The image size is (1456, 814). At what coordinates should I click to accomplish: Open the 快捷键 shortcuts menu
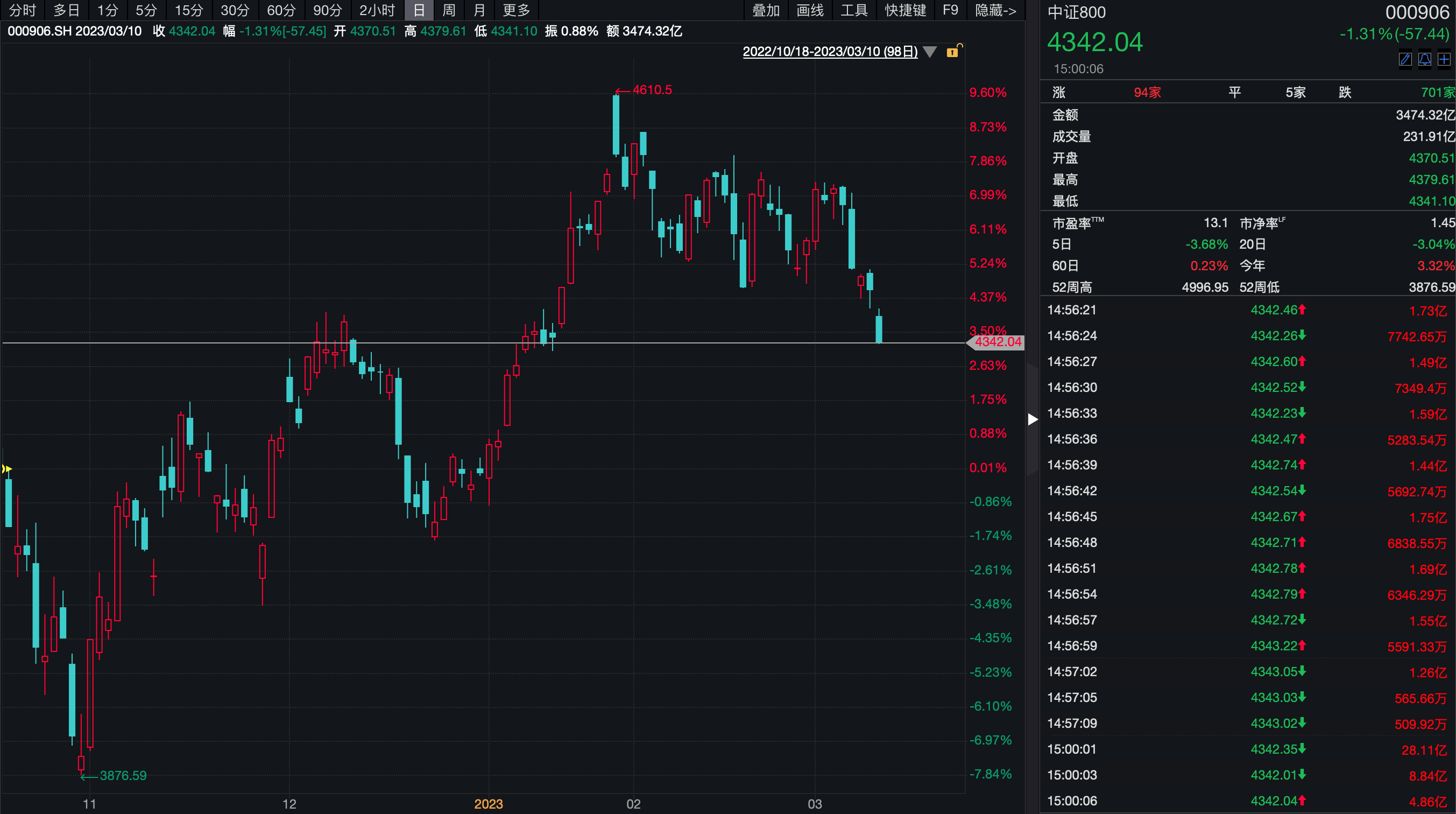906,10
